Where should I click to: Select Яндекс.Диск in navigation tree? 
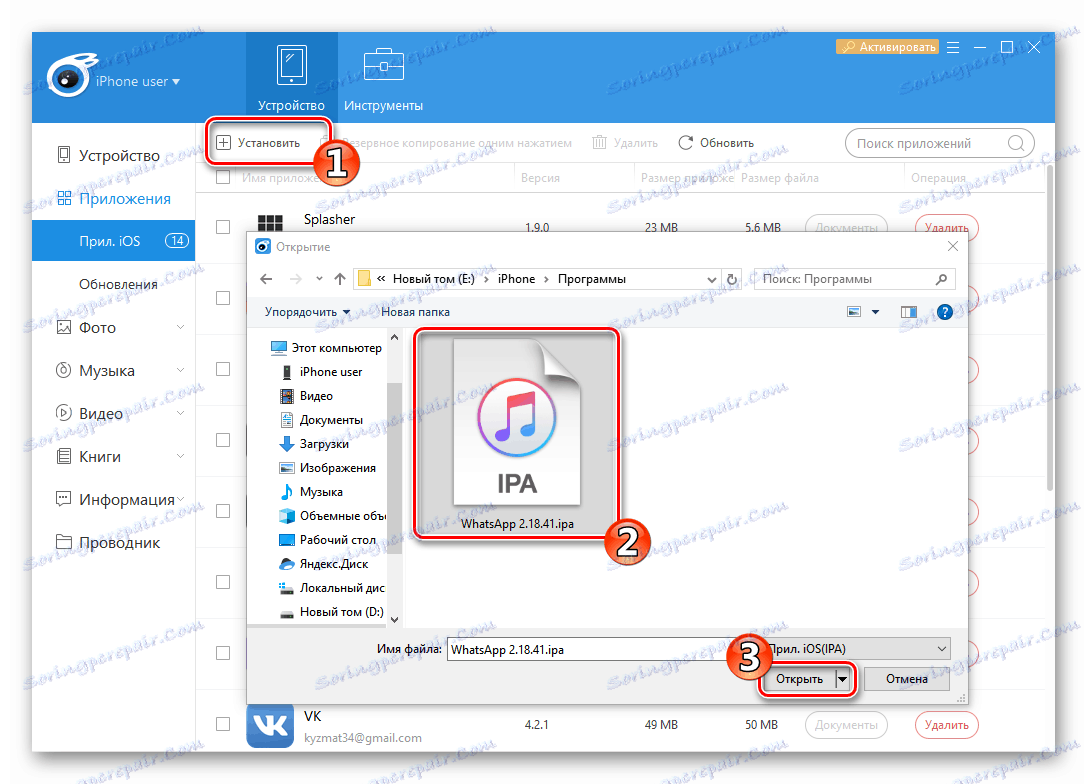(324, 564)
